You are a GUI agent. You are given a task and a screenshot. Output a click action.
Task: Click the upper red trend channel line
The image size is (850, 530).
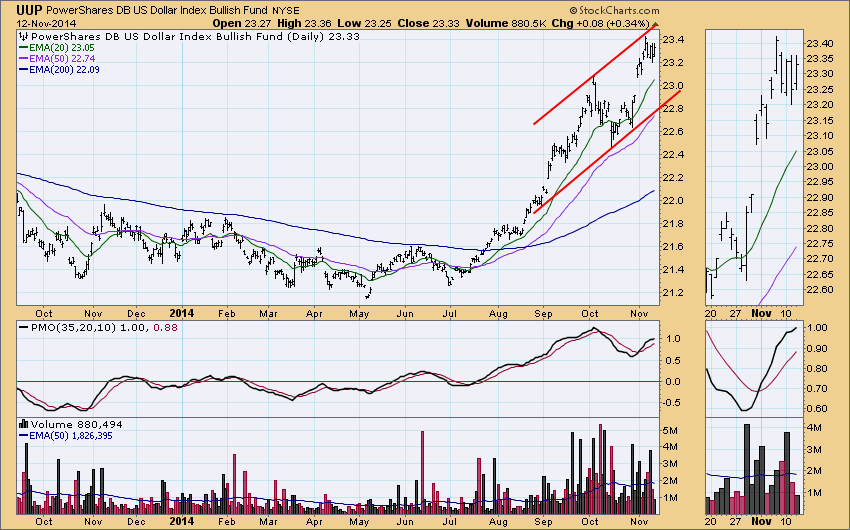point(595,74)
